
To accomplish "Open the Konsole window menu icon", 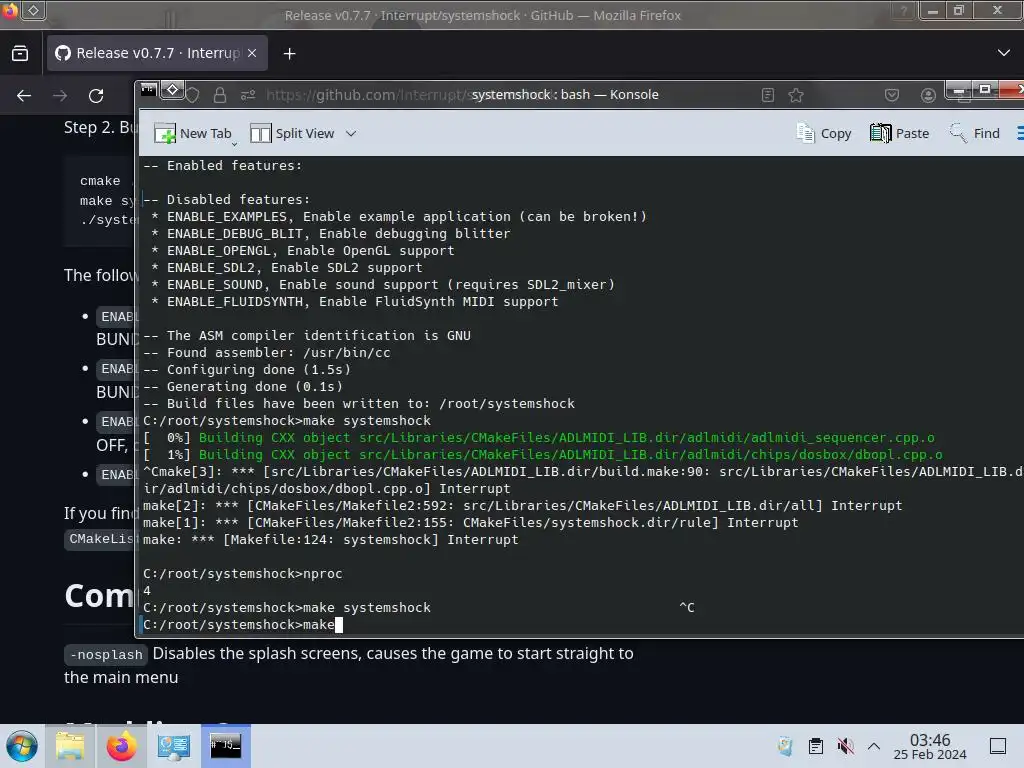I will pyautogui.click(x=149, y=89).
